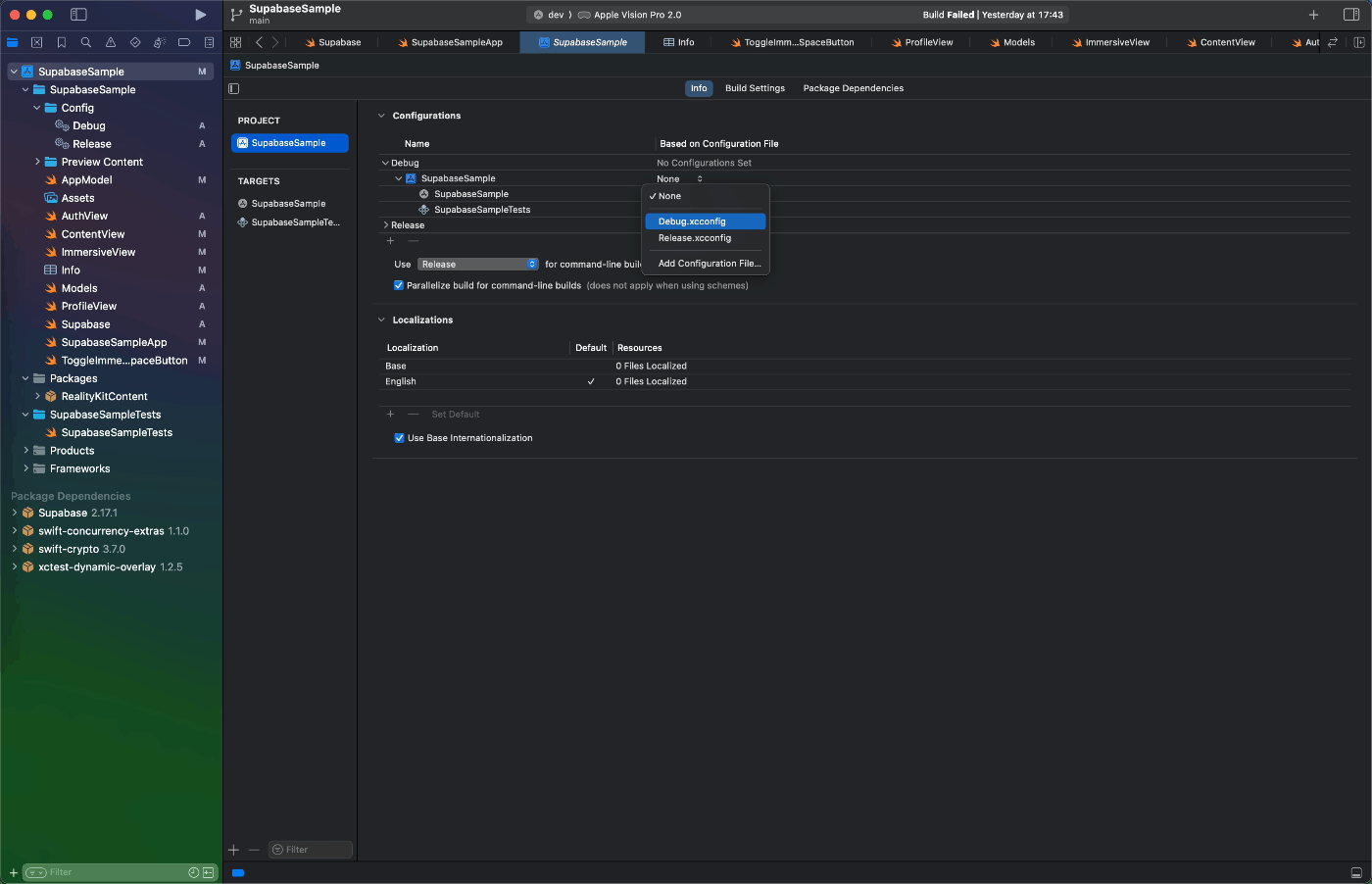The height and width of the screenshot is (884, 1372).
Task: Open the command-line build Release dropdown
Action: pyautogui.click(x=478, y=264)
